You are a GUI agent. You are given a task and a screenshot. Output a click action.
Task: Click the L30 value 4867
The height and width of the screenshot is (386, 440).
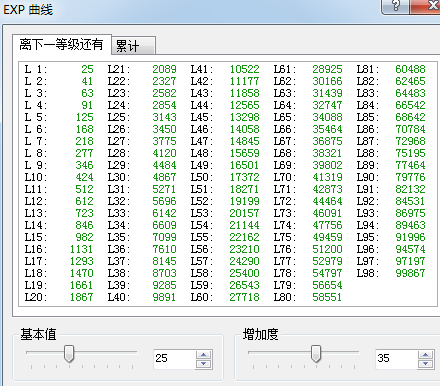click(164, 177)
